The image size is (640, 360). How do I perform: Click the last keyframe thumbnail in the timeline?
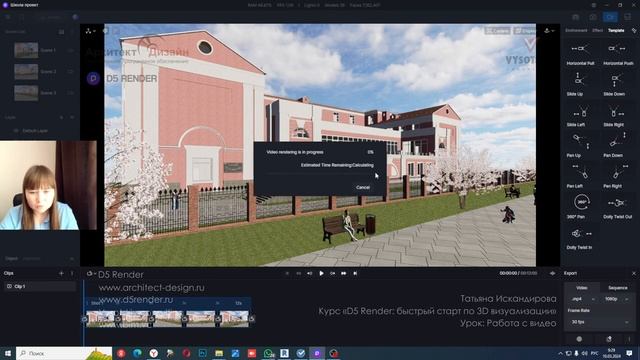point(234,319)
